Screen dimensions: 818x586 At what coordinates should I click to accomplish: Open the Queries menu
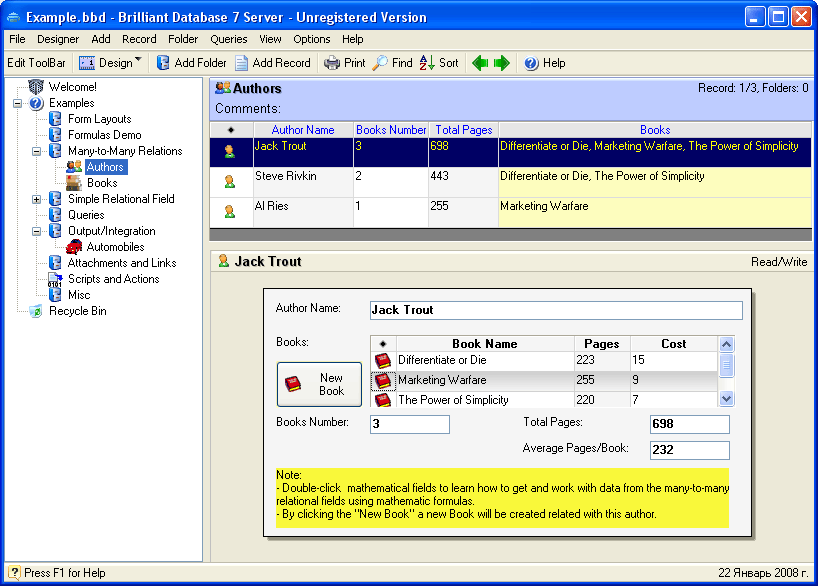click(228, 39)
